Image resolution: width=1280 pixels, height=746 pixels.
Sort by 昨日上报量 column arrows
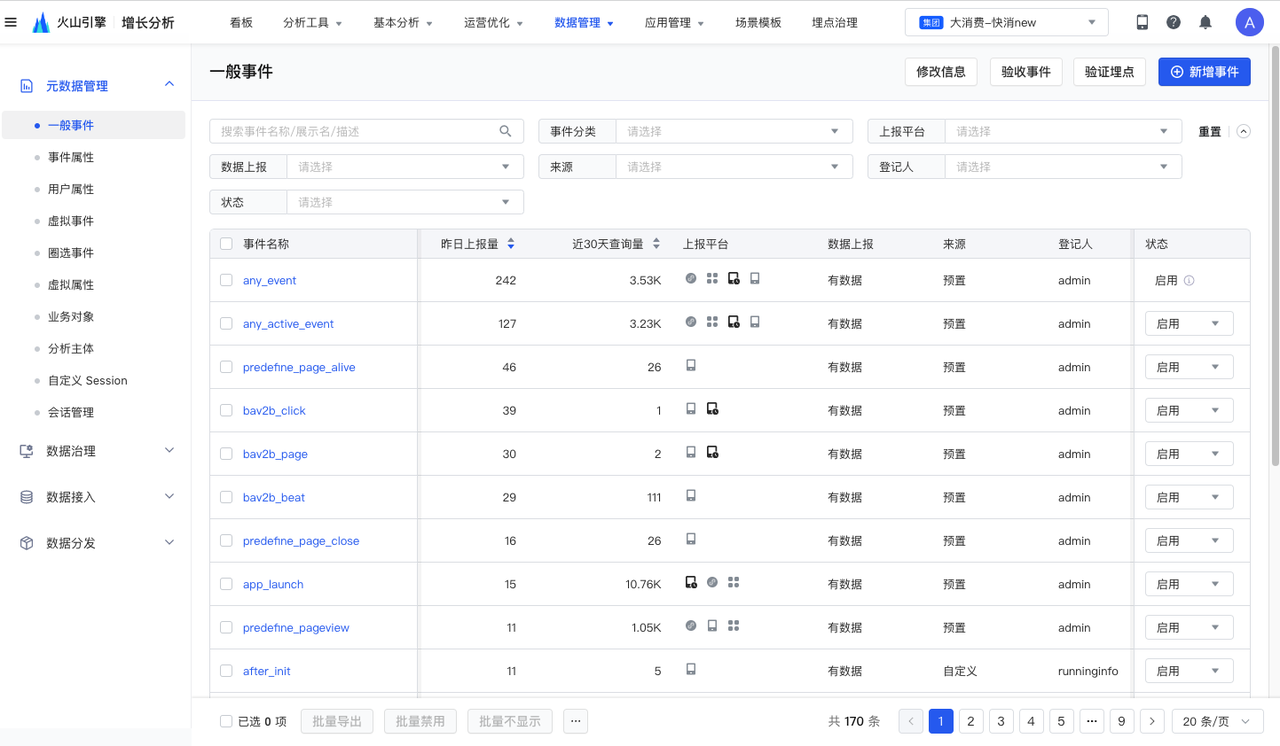[x=511, y=244]
